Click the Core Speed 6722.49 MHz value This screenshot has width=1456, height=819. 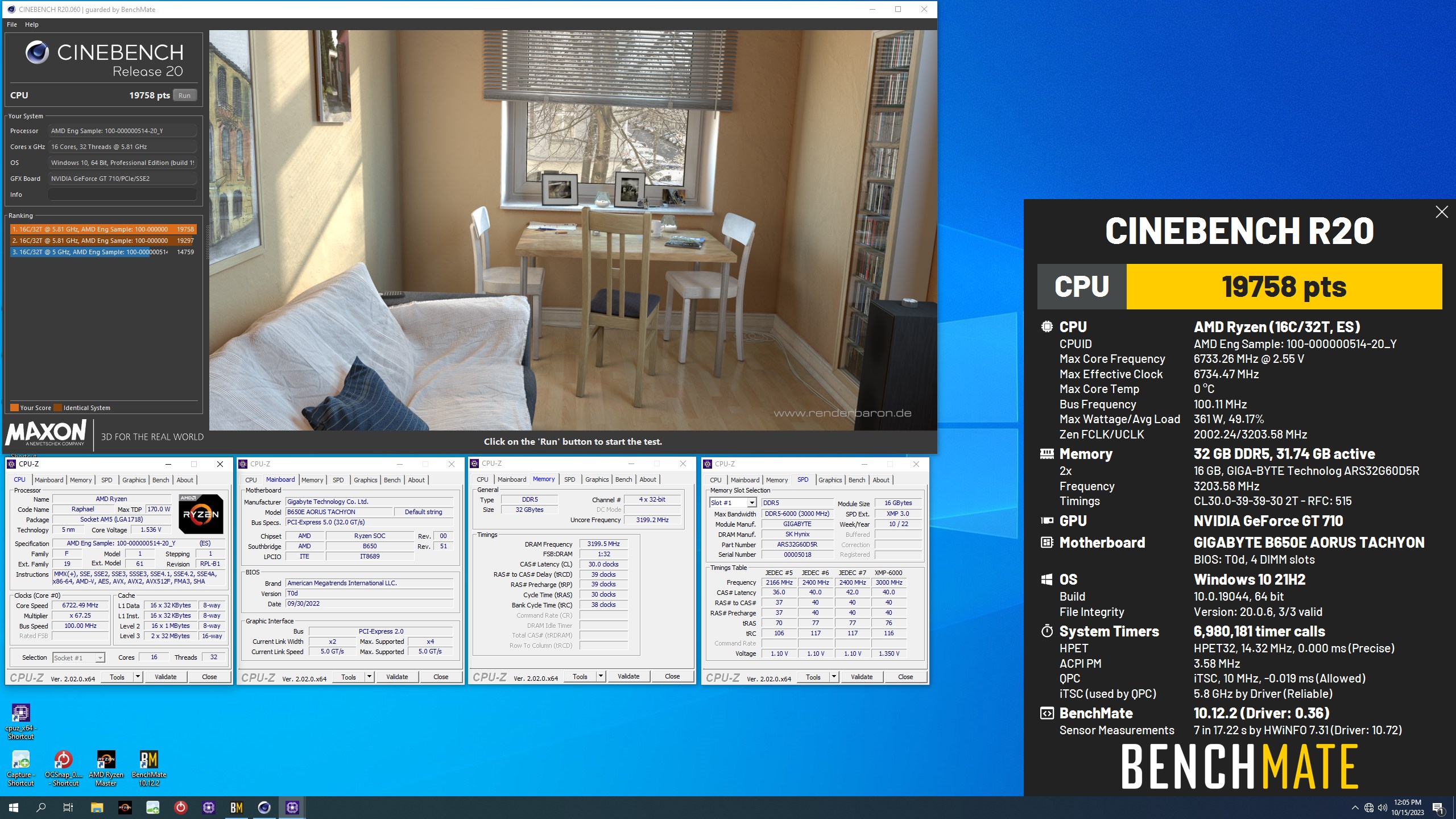coord(80,605)
